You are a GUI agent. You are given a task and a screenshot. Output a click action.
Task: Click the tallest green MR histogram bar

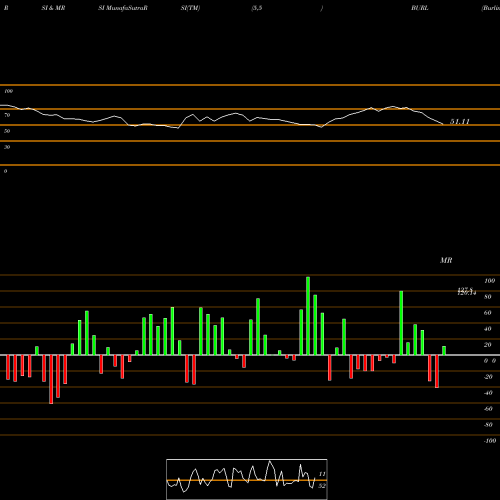coord(308,316)
